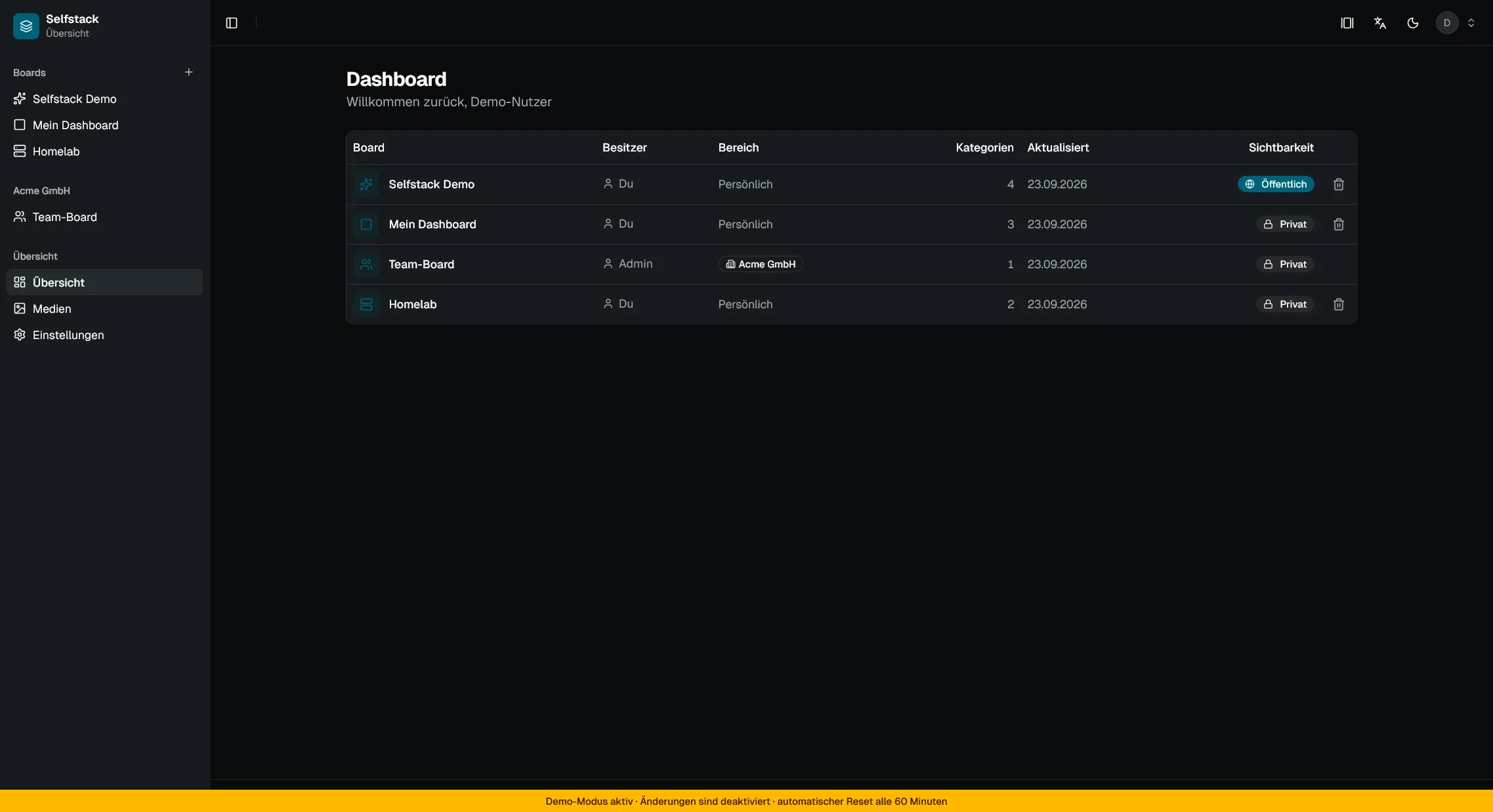Delete the Mein Dashboard board row
The width and height of the screenshot is (1493, 812).
pyautogui.click(x=1339, y=224)
